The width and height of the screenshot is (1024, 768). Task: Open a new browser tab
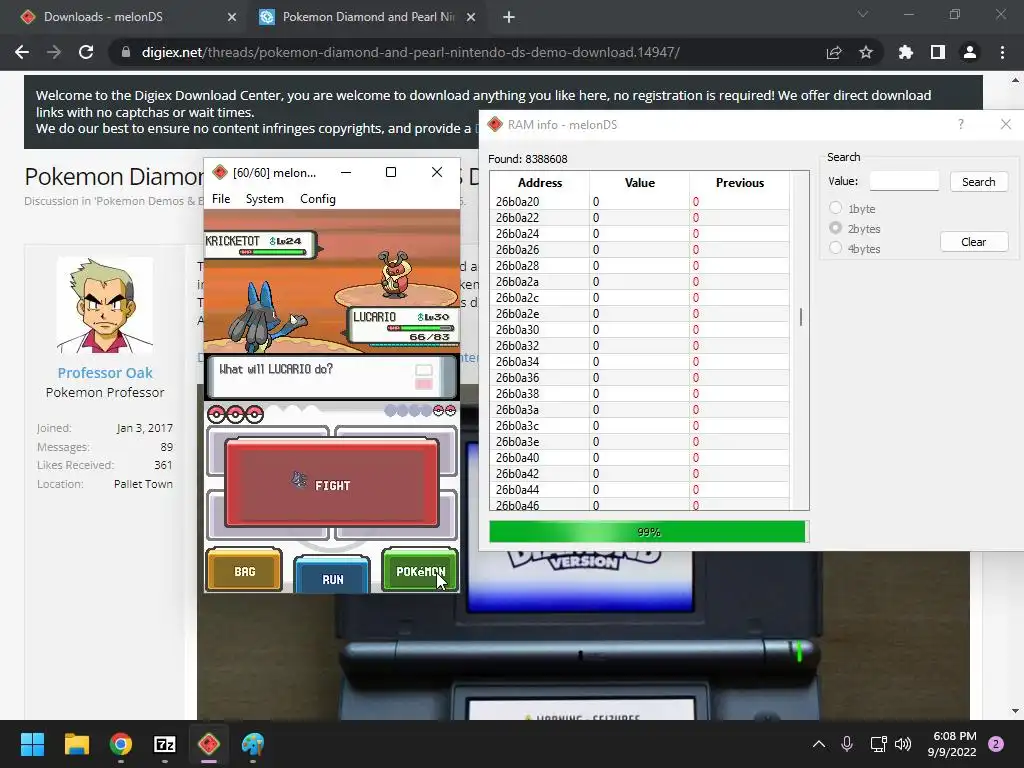pos(509,18)
